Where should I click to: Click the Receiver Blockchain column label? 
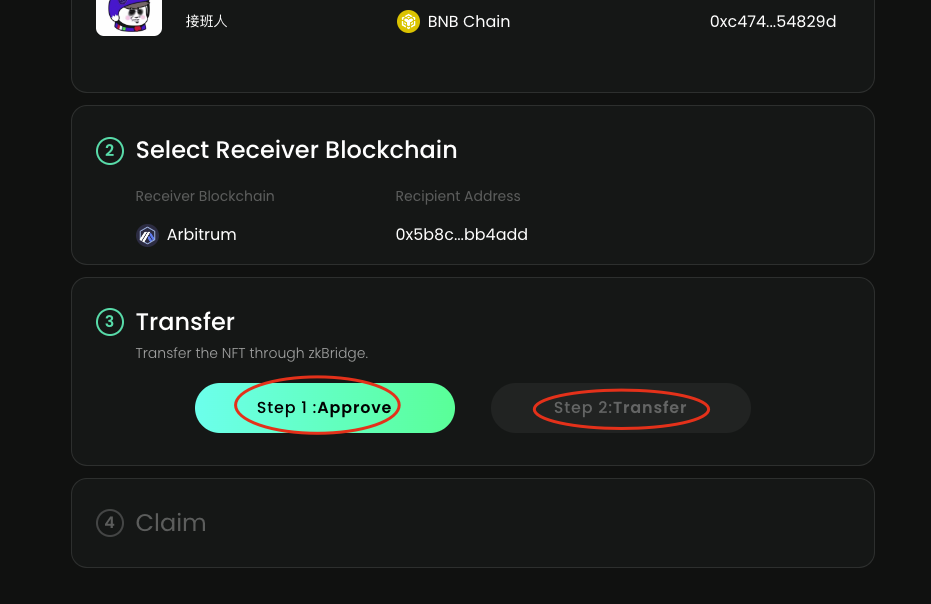pos(205,196)
